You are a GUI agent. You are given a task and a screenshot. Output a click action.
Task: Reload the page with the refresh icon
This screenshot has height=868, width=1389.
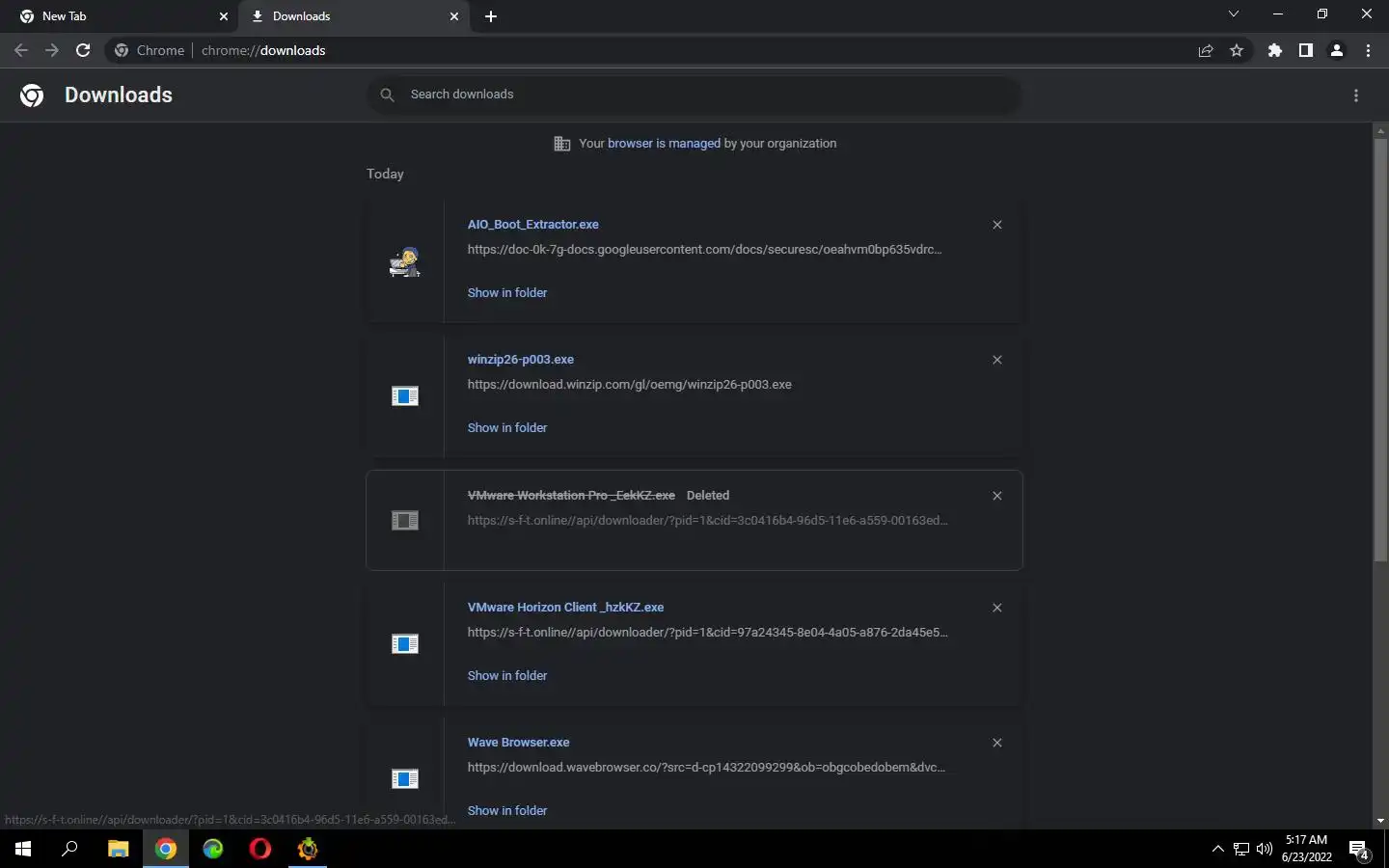(x=83, y=50)
